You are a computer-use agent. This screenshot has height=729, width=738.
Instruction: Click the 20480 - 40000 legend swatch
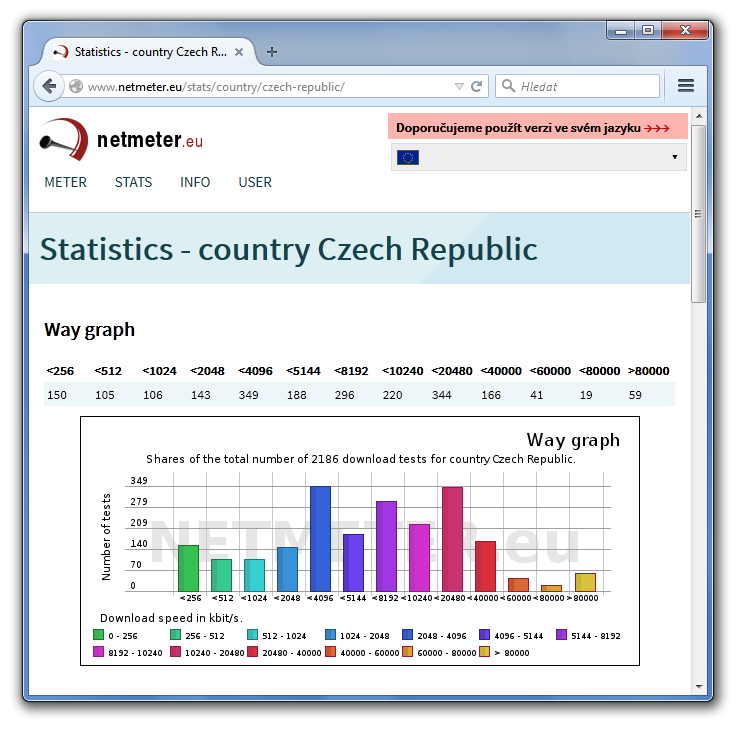[252, 651]
